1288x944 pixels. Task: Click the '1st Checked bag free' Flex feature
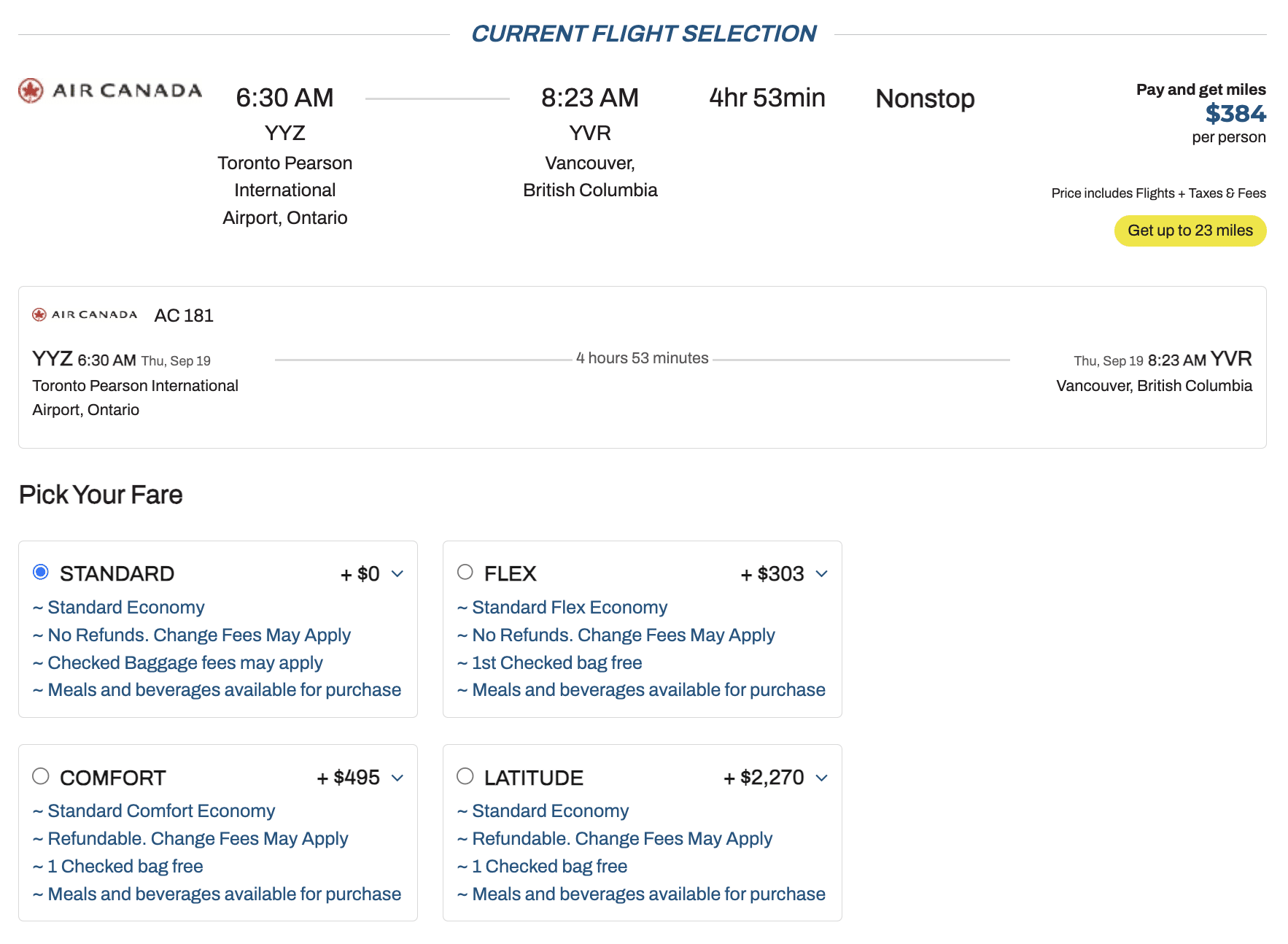pos(556,662)
